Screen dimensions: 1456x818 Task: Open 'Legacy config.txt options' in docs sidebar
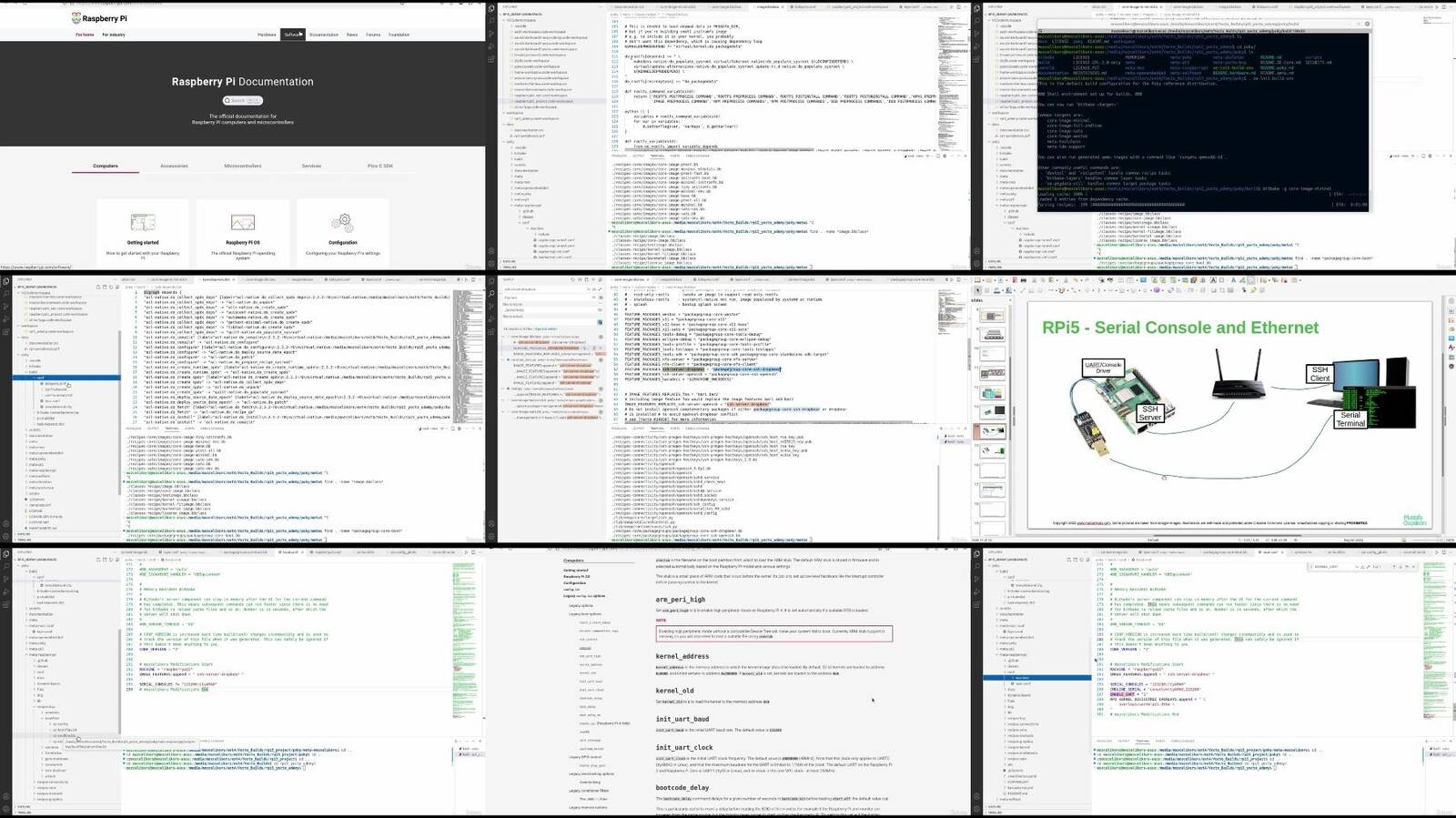[584, 596]
